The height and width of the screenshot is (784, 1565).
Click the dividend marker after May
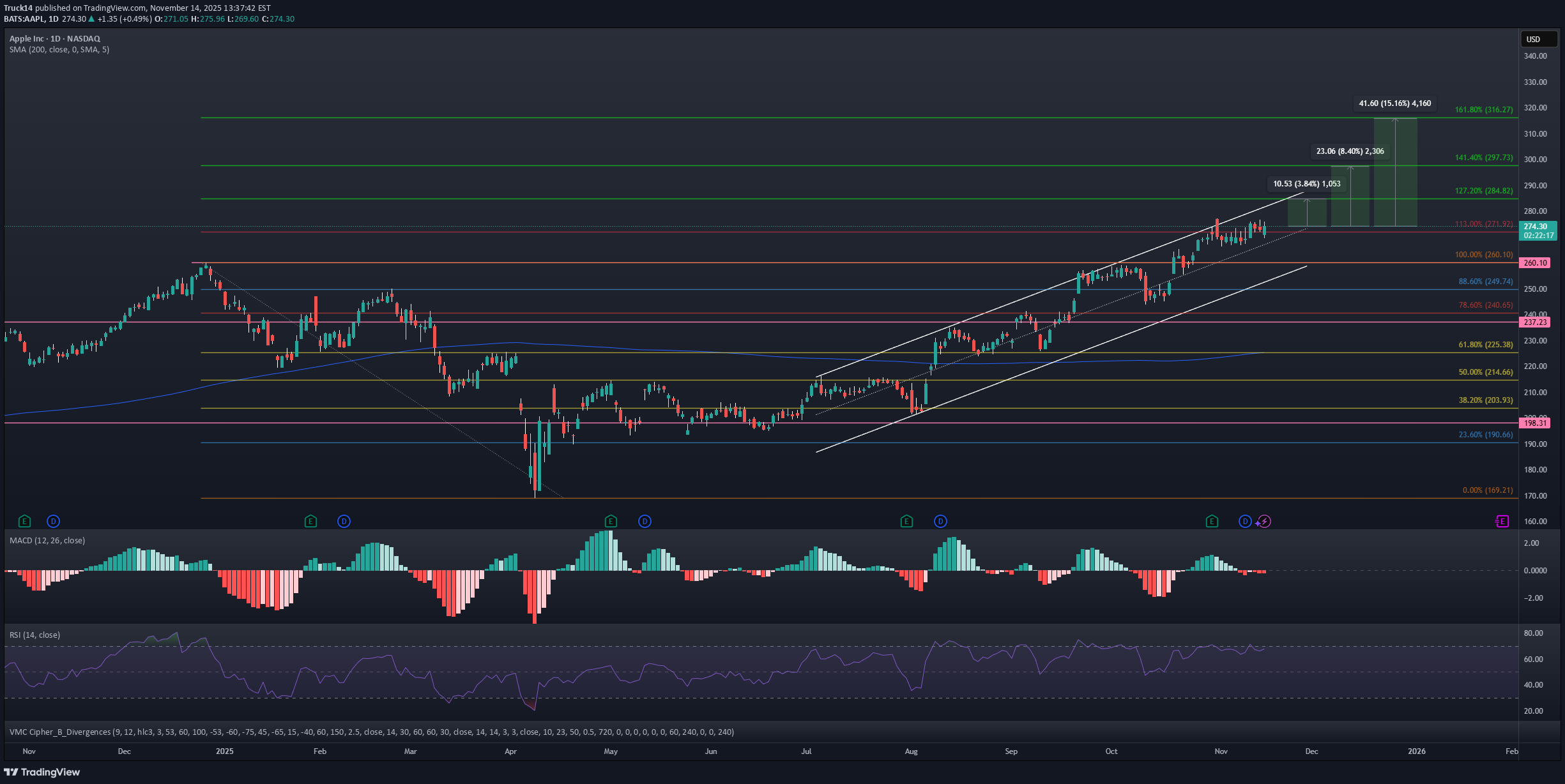click(x=645, y=522)
